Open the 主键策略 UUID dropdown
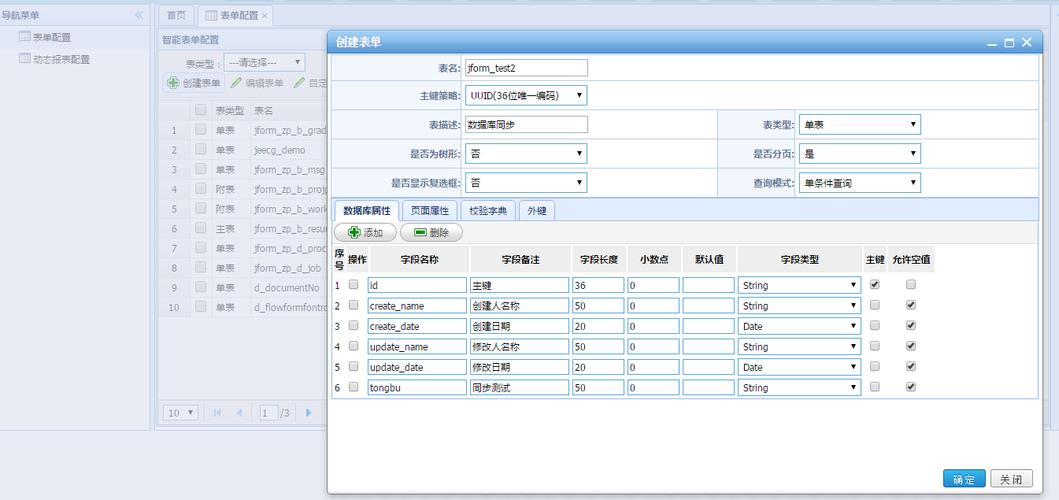 pos(526,95)
